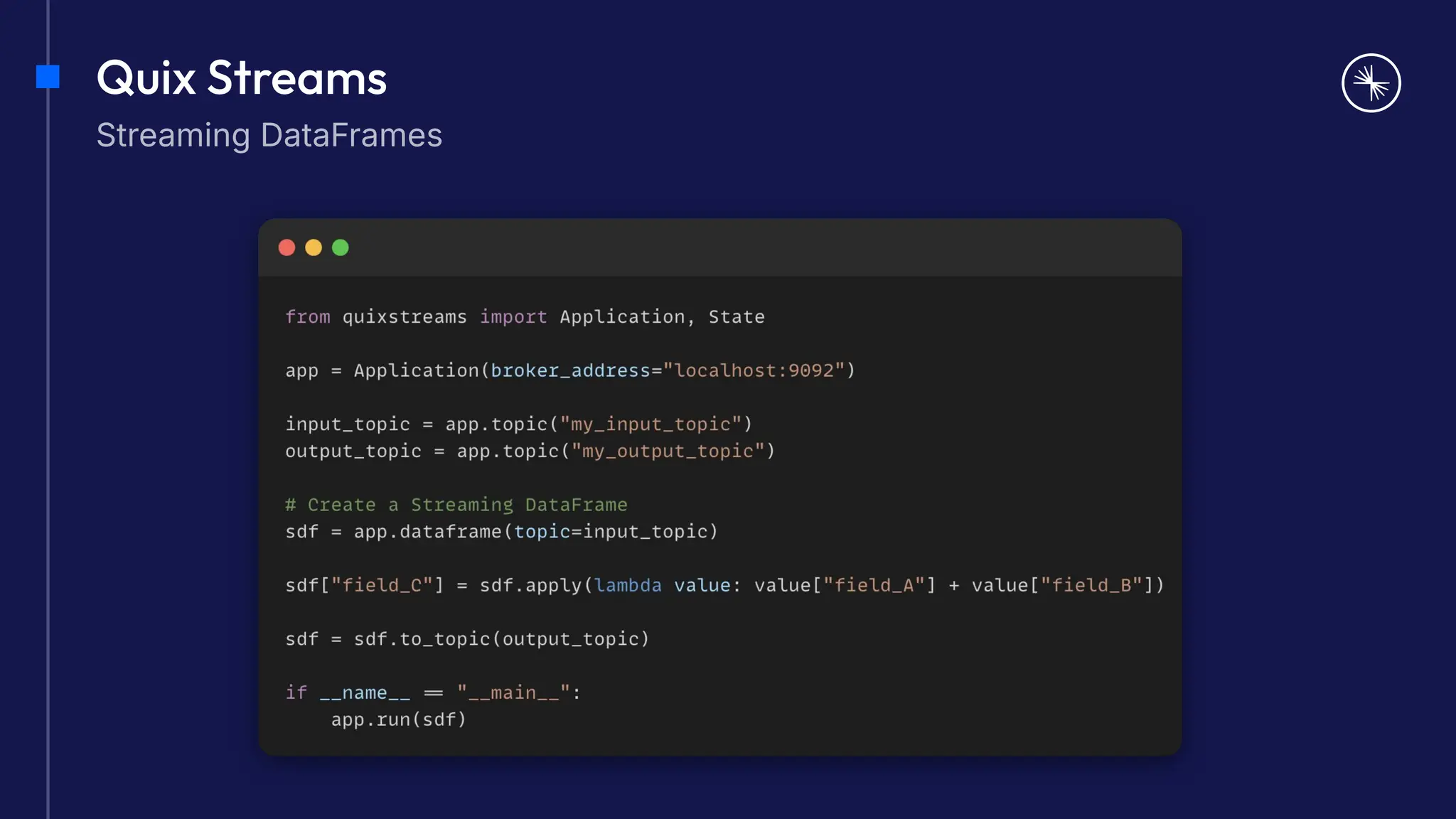Click the broker_address parameter name
This screenshot has height=819, width=1456.
click(x=570, y=370)
